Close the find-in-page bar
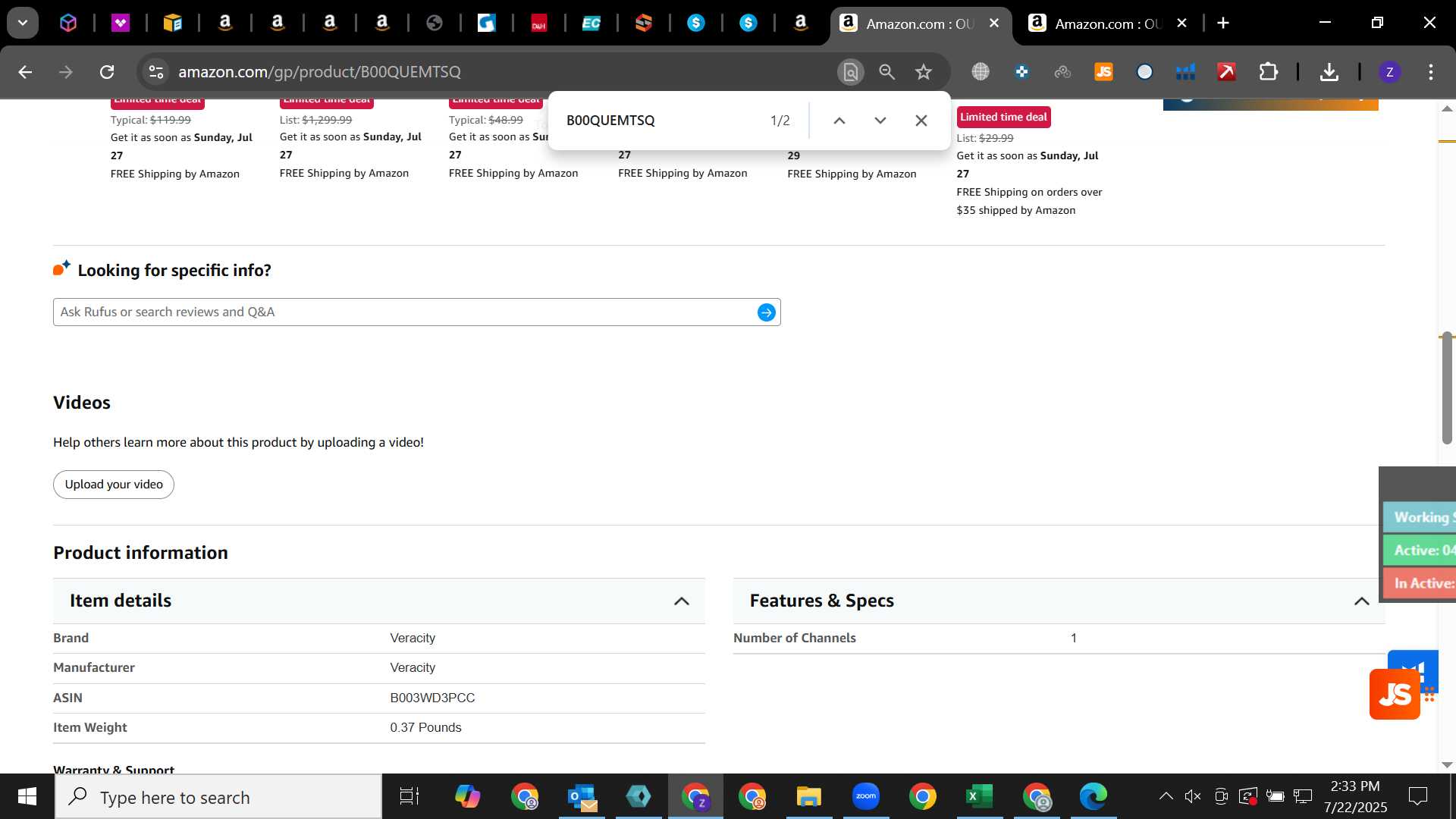This screenshot has height=819, width=1456. 921,121
